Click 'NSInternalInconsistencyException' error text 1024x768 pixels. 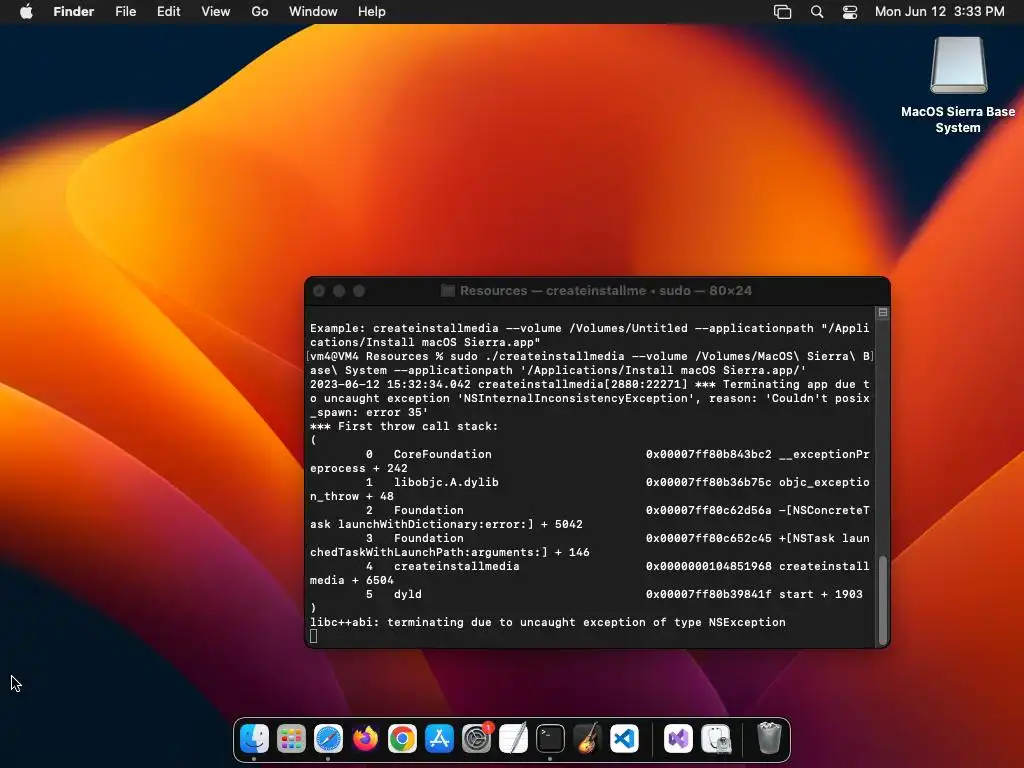(x=576, y=398)
